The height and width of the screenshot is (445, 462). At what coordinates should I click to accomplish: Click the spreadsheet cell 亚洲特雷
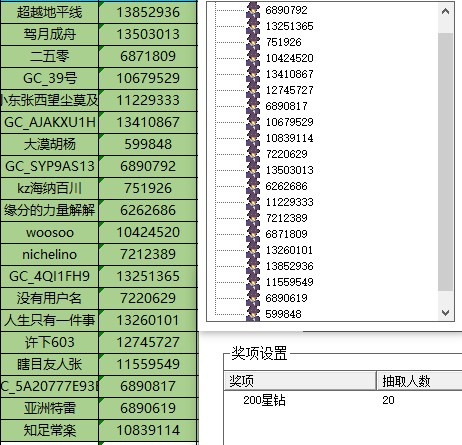(49, 408)
